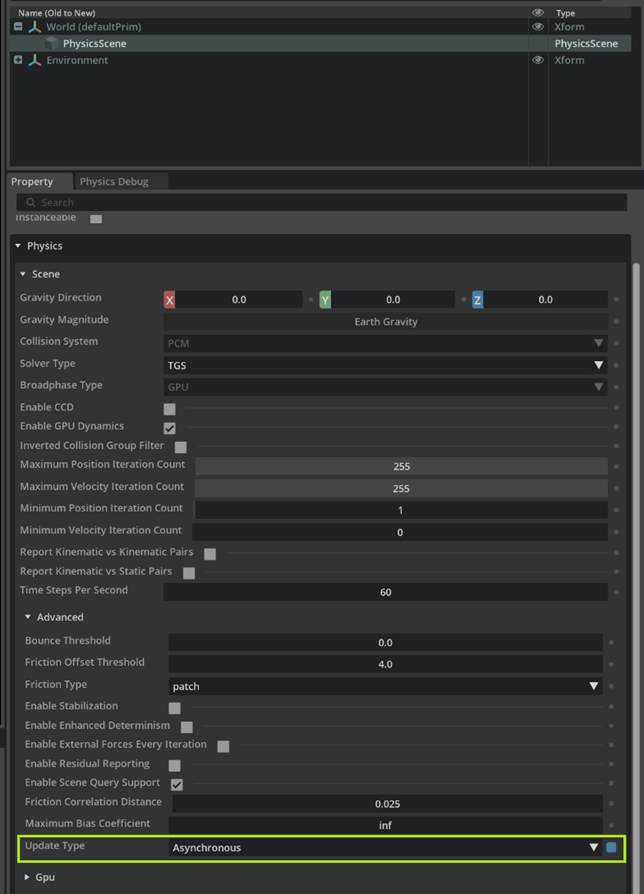Collapse the World tree node
This screenshot has height=894, width=644.
[x=18, y=27]
